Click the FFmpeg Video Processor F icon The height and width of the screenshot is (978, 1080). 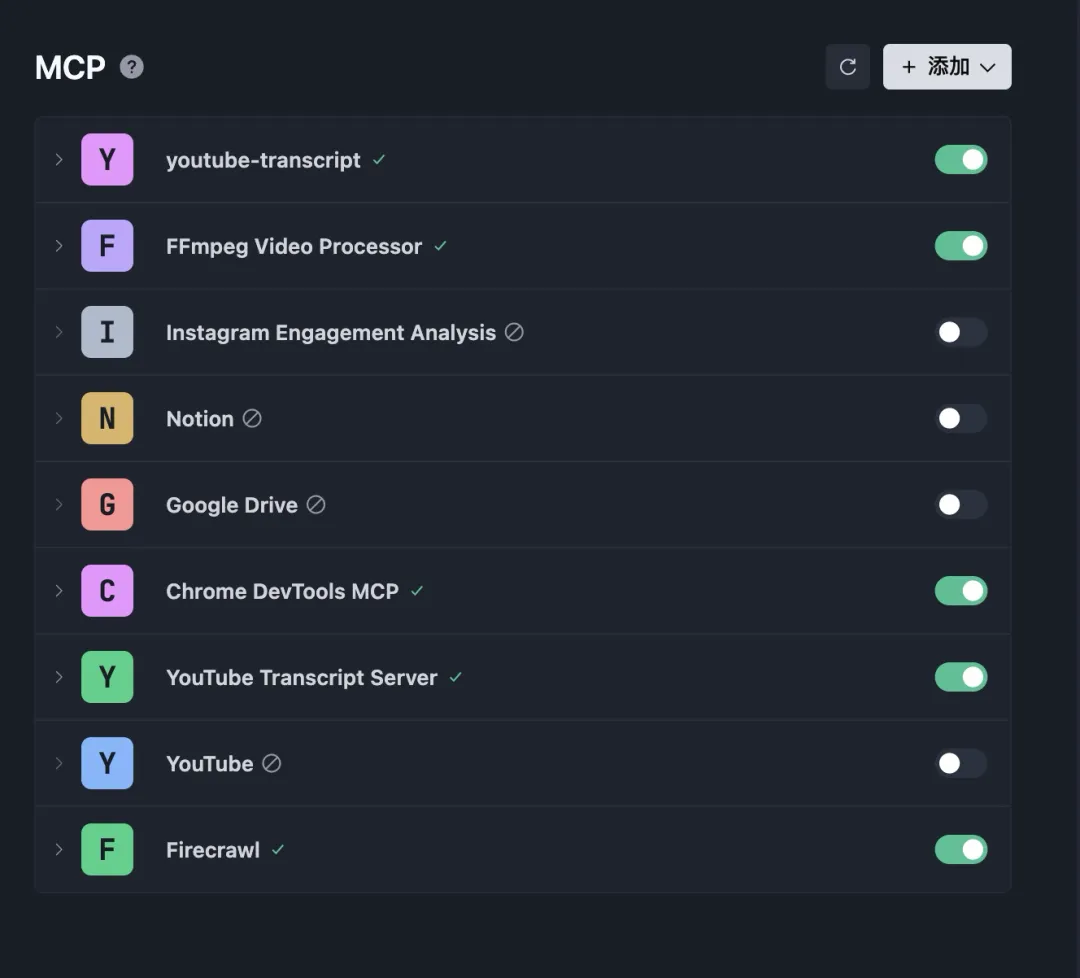point(107,246)
